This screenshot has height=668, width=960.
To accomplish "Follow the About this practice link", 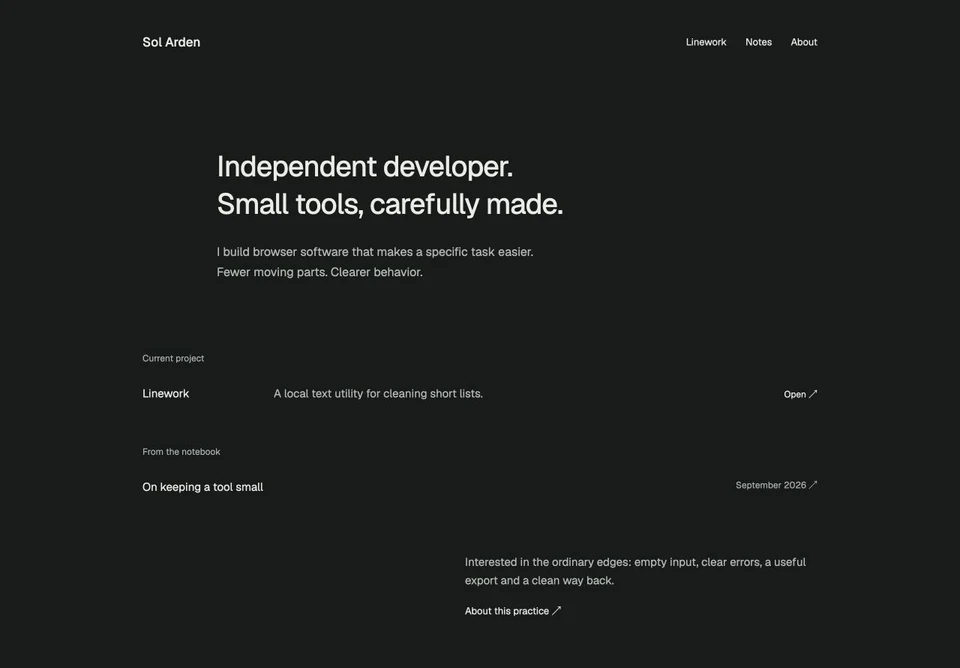I will tap(512, 611).
